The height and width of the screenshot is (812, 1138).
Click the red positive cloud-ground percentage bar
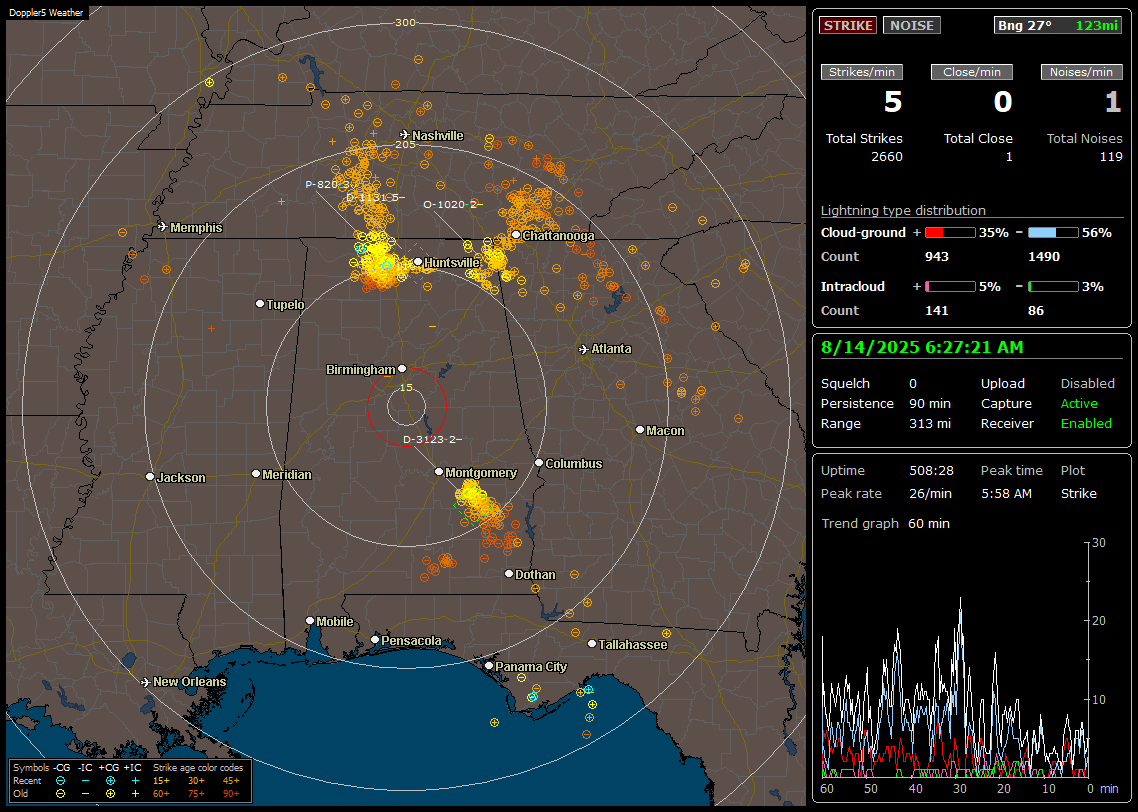pyautogui.click(x=950, y=233)
